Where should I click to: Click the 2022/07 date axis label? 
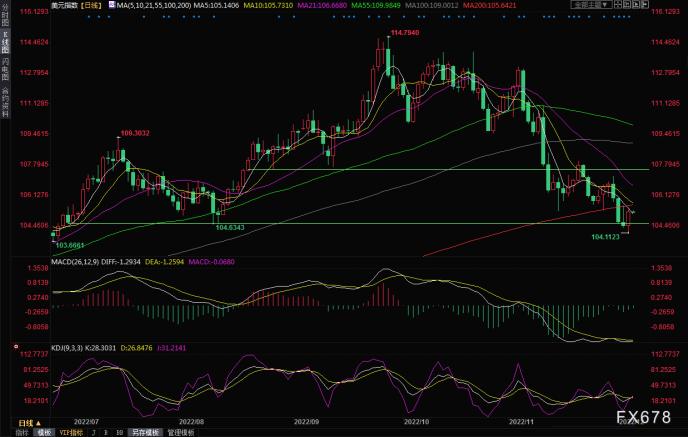[86, 422]
